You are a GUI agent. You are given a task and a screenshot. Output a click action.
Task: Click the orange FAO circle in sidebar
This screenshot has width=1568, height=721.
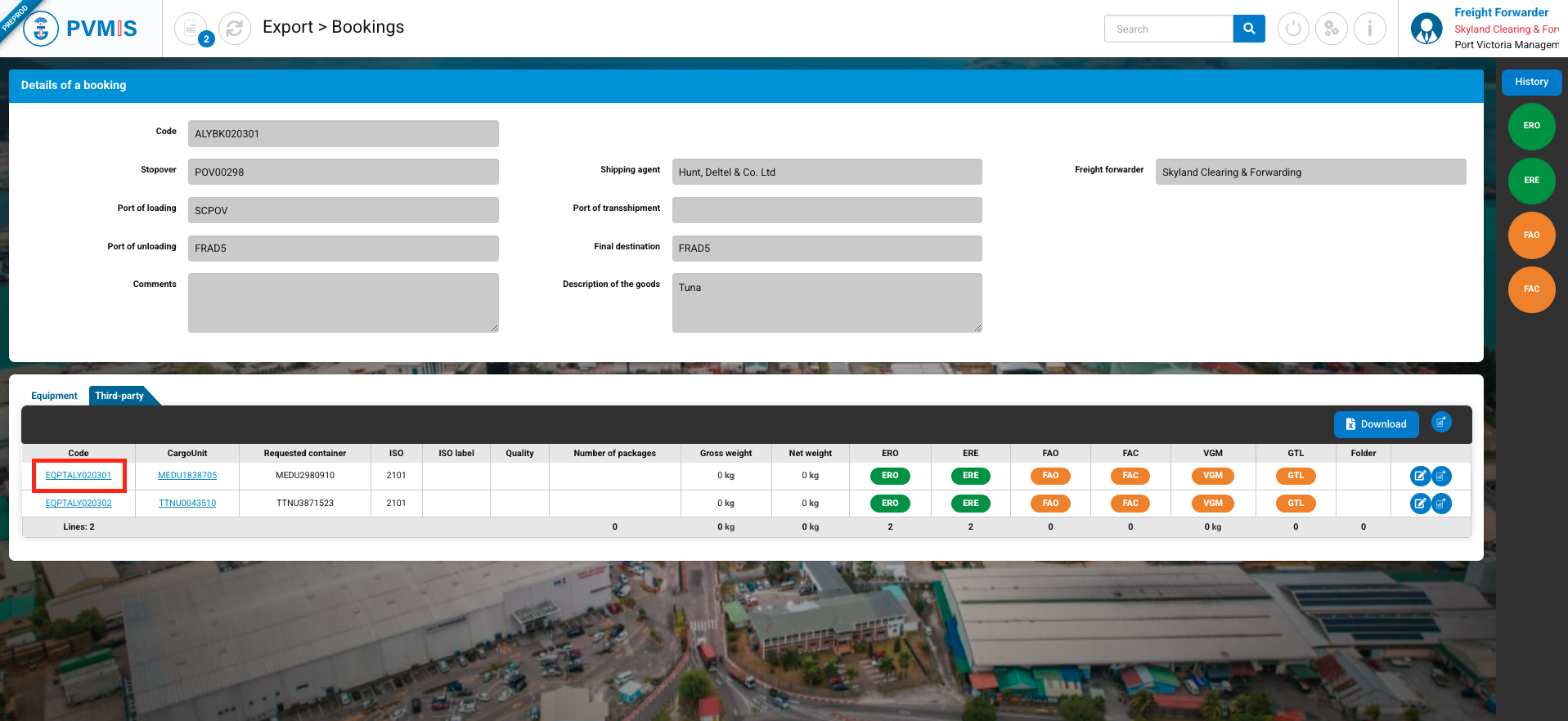(x=1531, y=235)
